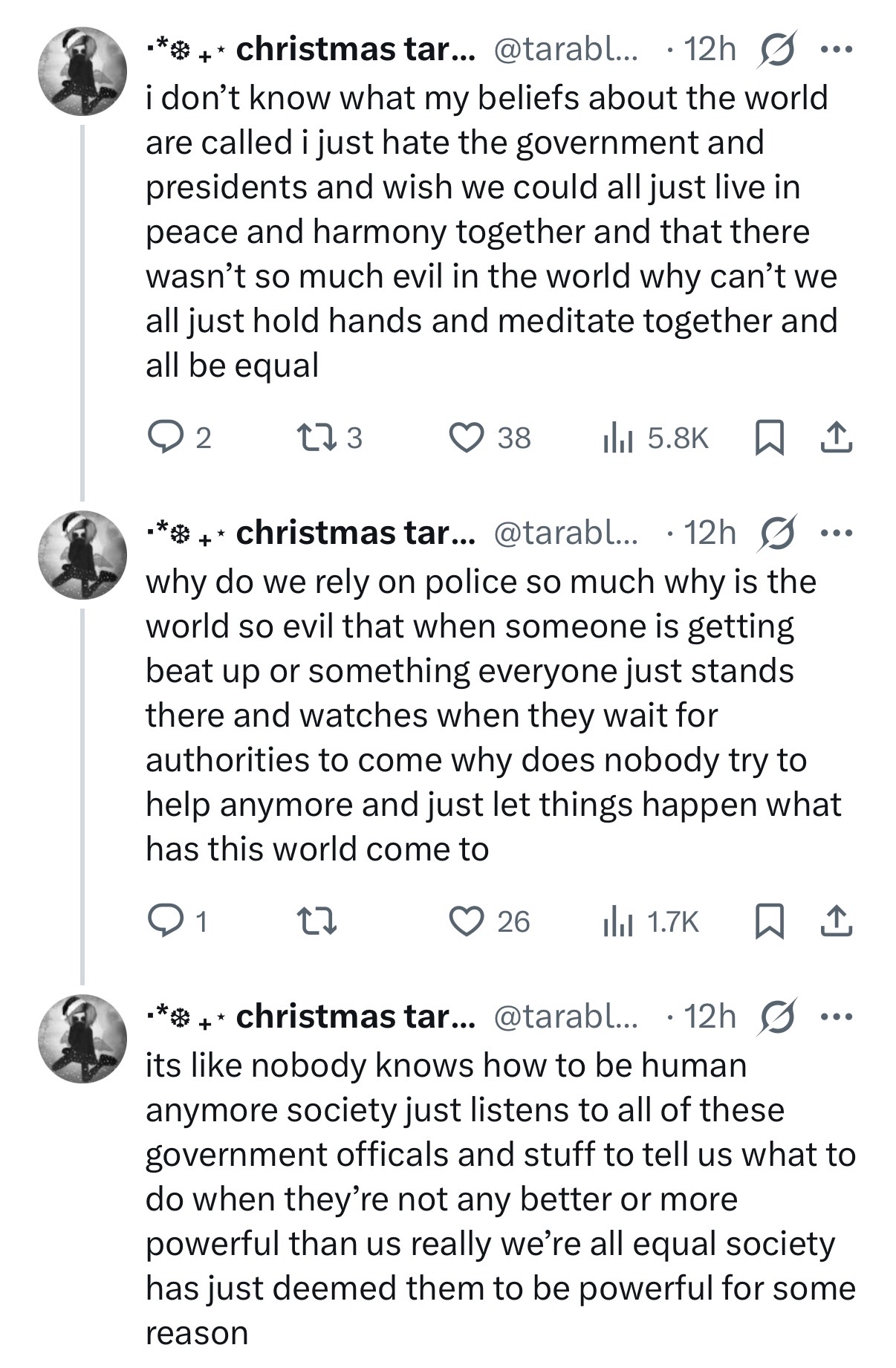The image size is (896, 1368).
Task: Open profile avatar on the first tweet
Action: click(x=82, y=71)
